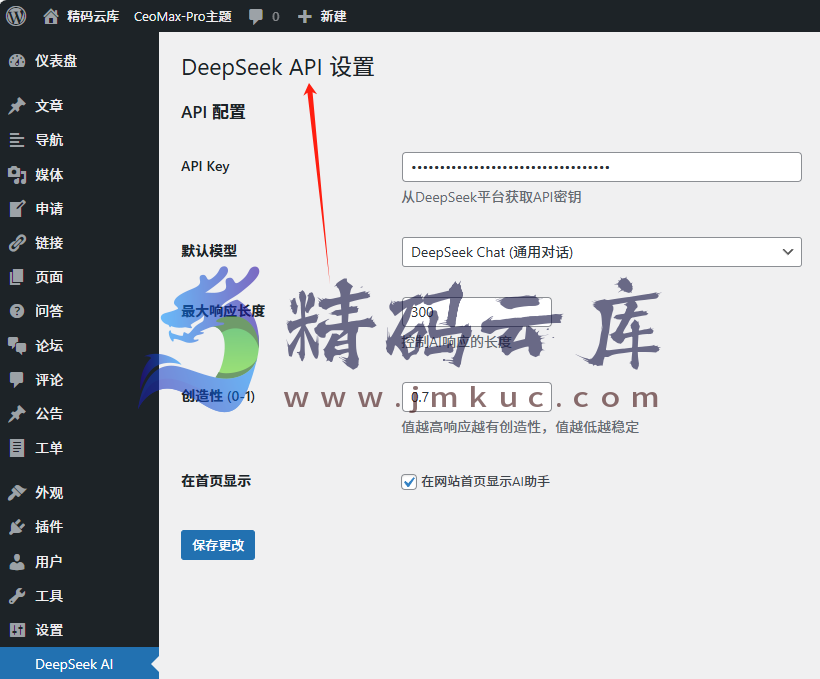Click the WordPress logo icon
Viewport: 820px width, 679px height.
(16, 16)
